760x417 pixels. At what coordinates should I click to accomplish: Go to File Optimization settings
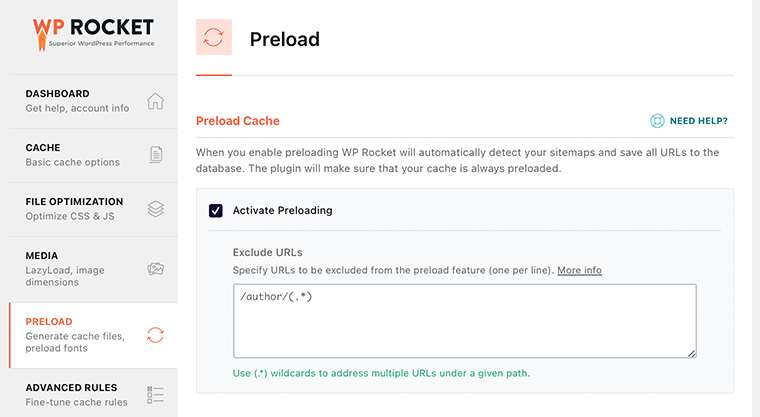94,209
